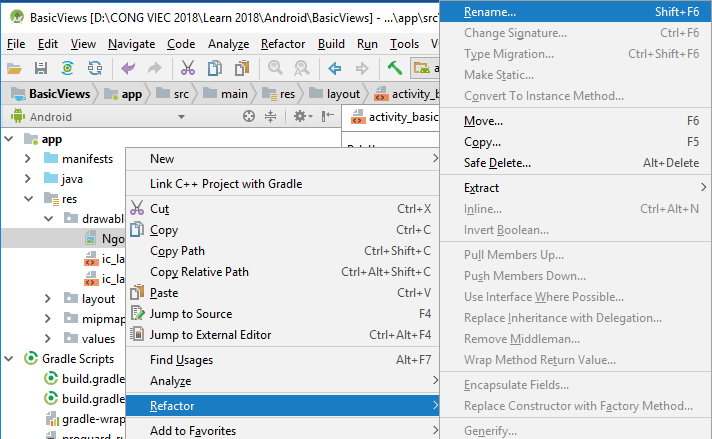Click BasicViews breadcrumb in navigation bar
Viewport: 712px width, 439px height.
[50, 94]
